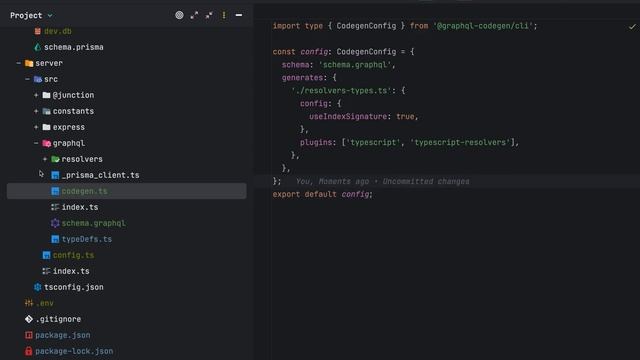Click the express folder icon
This screenshot has width=640, height=360.
click(47, 127)
